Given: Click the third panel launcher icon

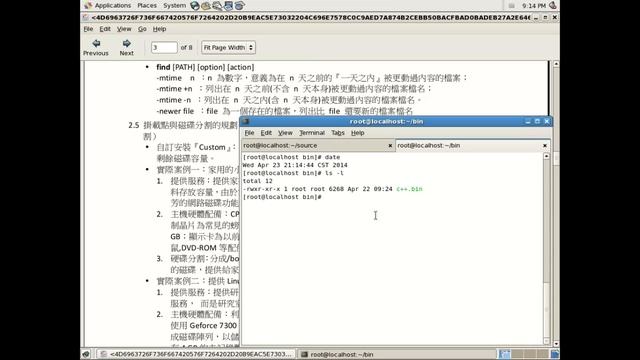Looking at the screenshot, I should tap(217, 5).
